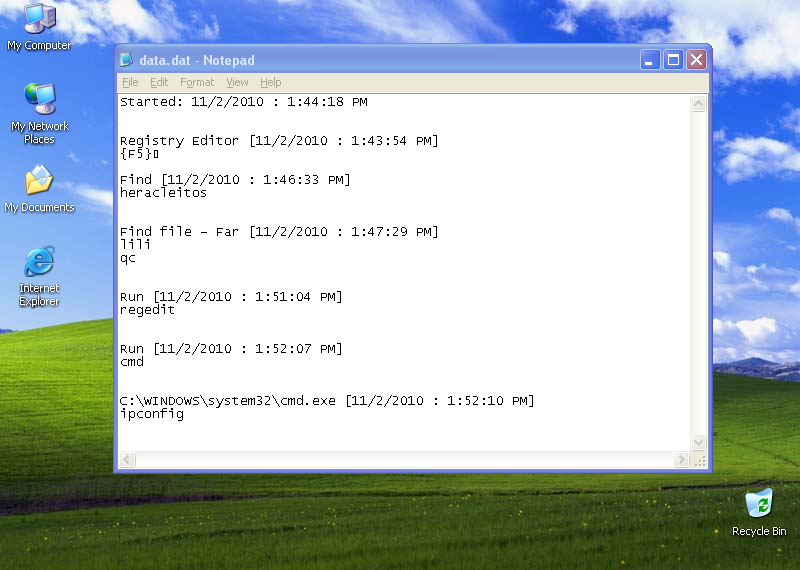Click the 'C:\WINDOWS\system32\cmd.exe' line
Screen dimensions: 800x570
coord(327,401)
